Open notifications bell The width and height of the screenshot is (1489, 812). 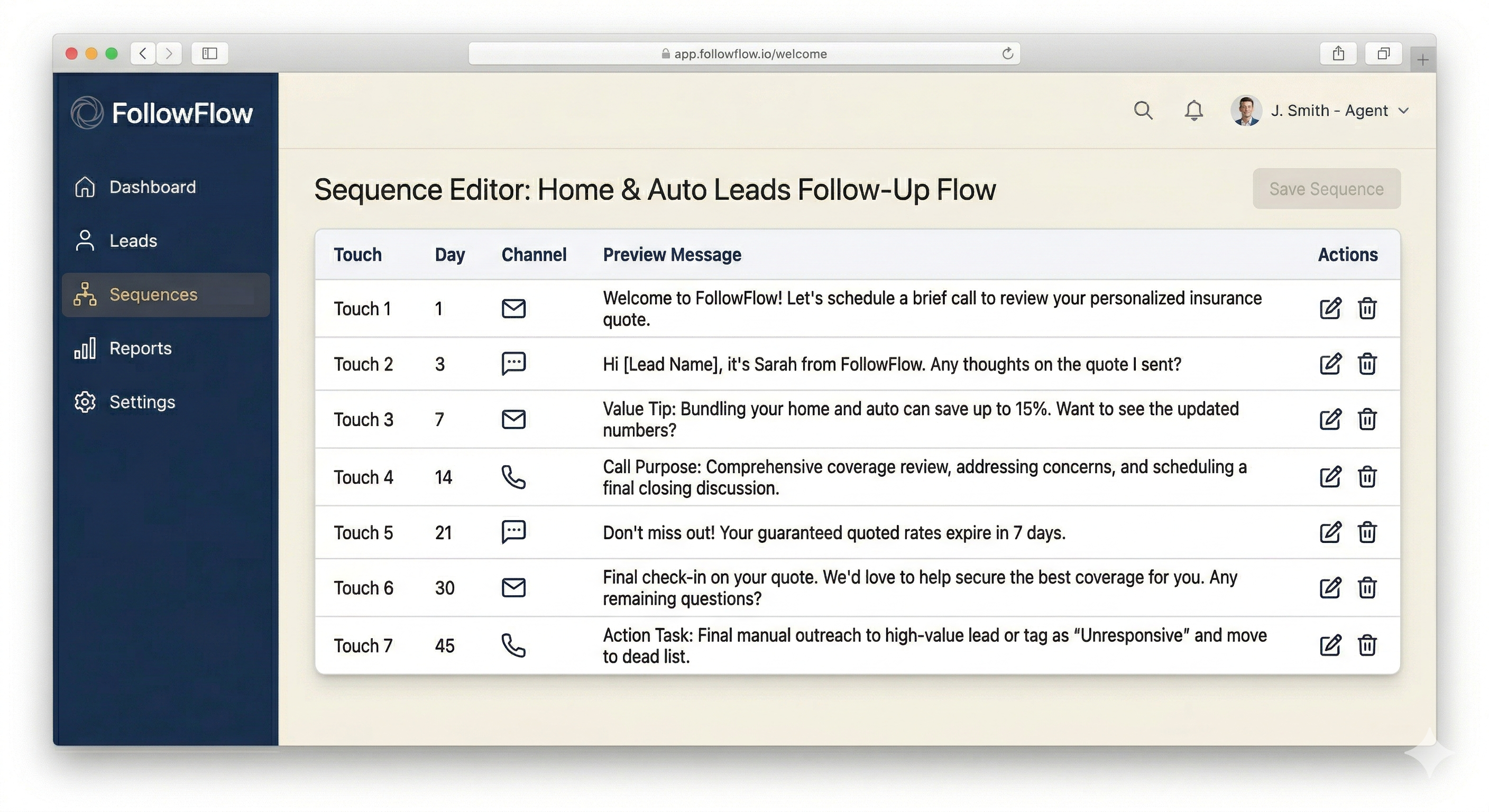(1193, 110)
